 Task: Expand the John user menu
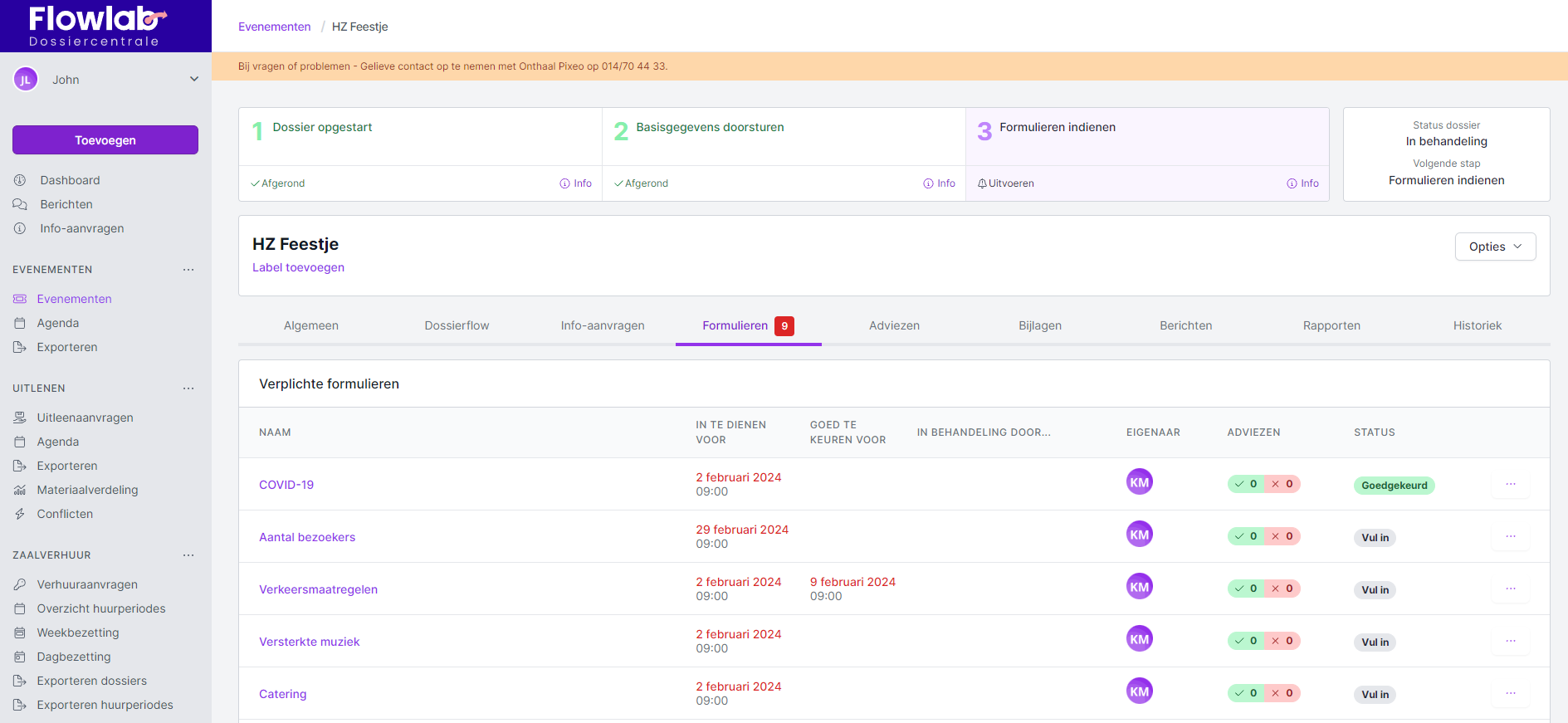click(194, 80)
